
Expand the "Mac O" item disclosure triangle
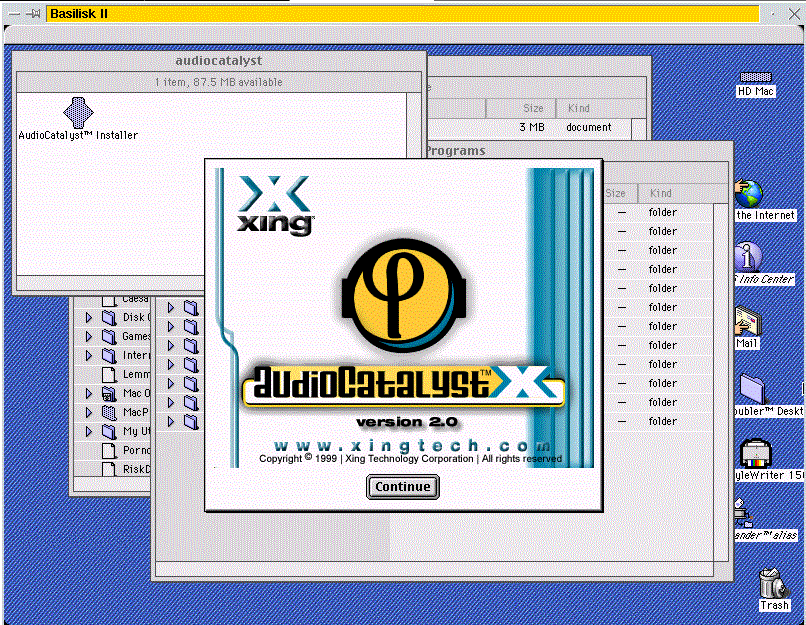[x=88, y=394]
